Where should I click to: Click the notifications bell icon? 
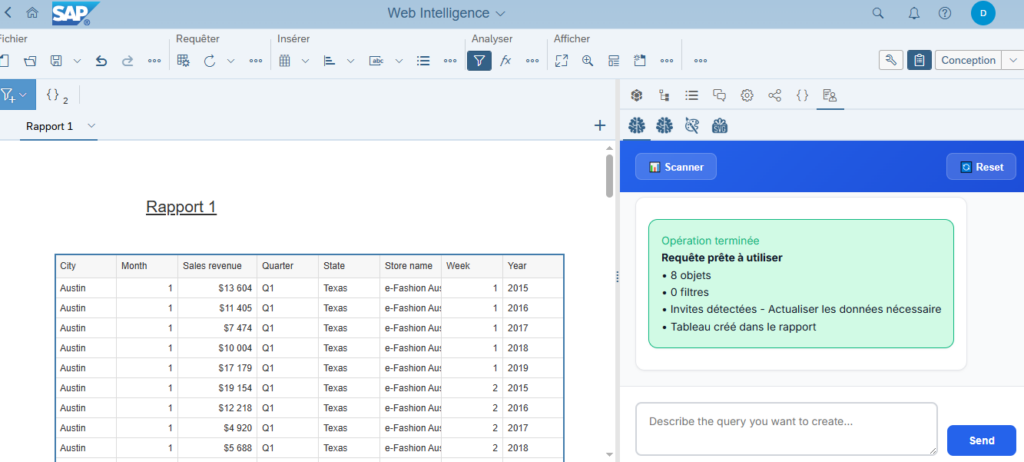[913, 13]
